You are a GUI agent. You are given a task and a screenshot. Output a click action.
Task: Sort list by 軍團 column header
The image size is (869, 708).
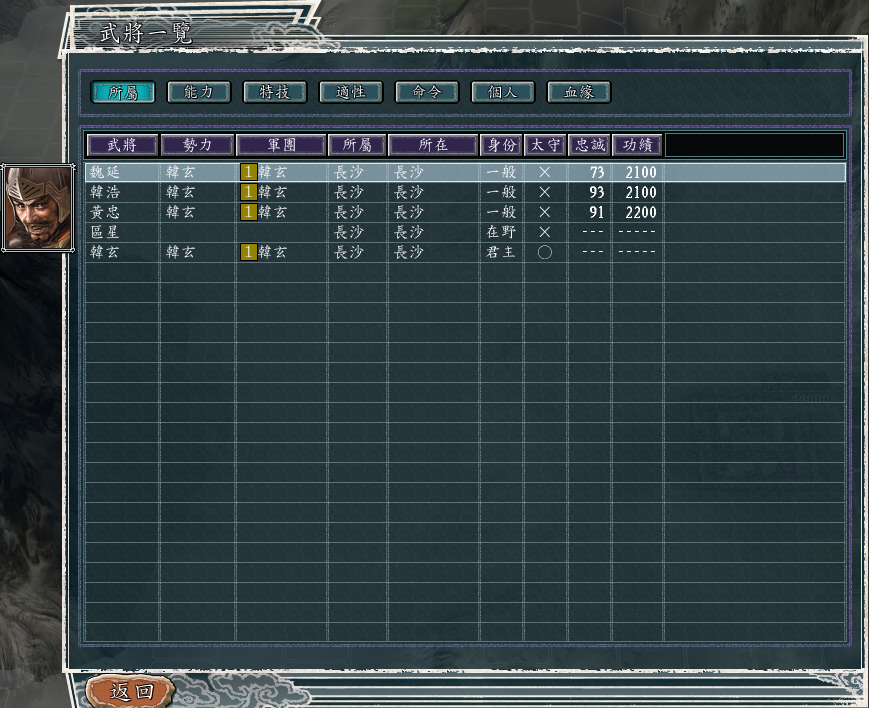pyautogui.click(x=282, y=145)
